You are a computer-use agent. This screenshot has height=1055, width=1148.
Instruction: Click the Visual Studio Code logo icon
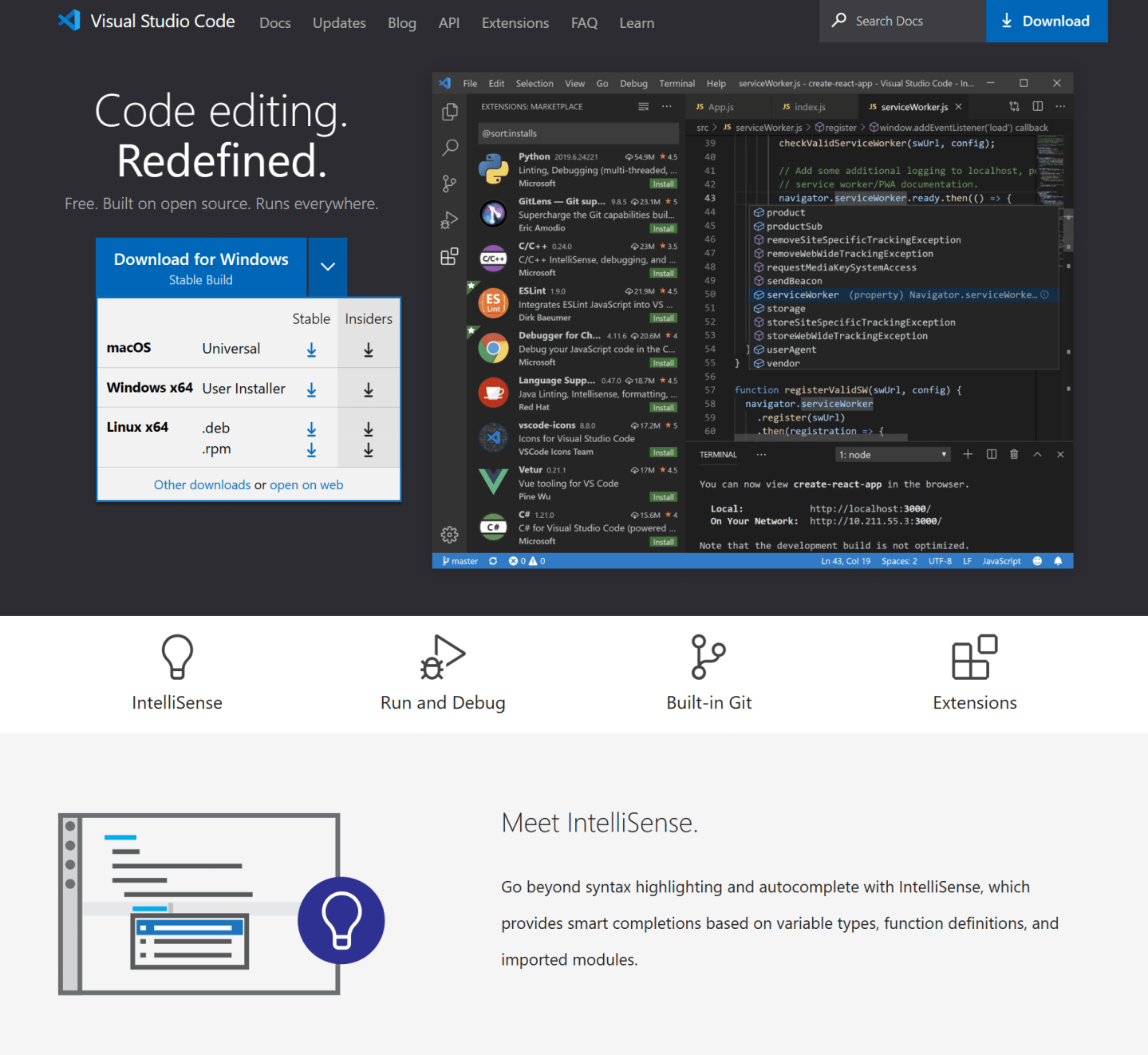69,21
